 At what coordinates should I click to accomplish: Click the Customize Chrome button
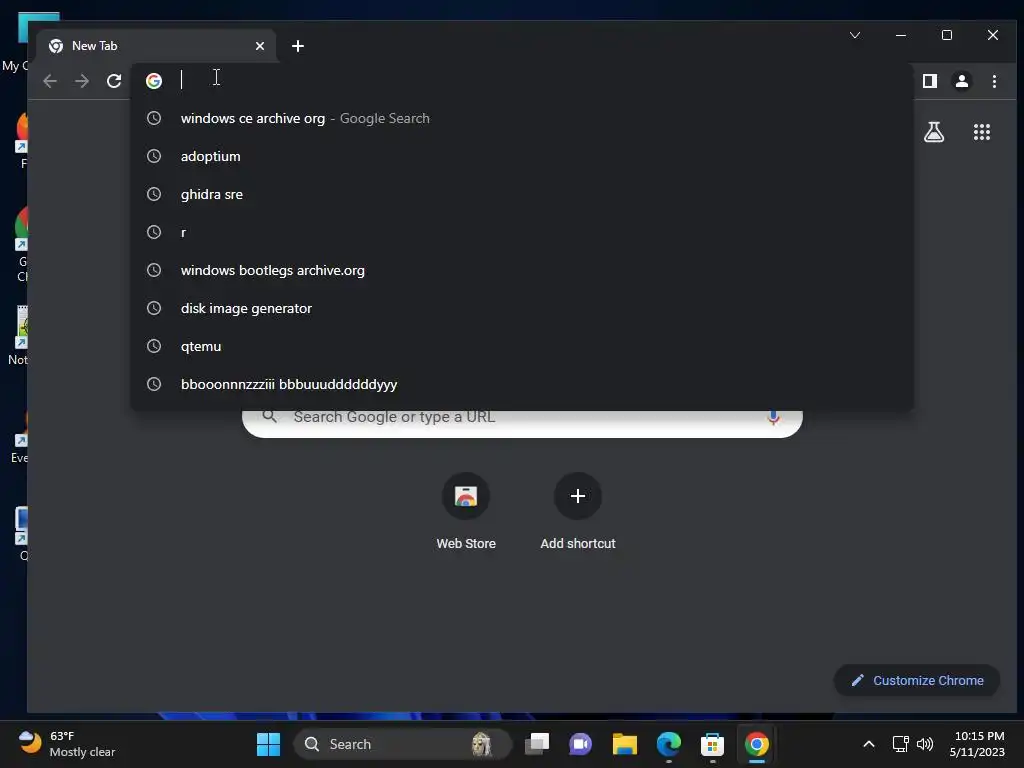pos(917,680)
